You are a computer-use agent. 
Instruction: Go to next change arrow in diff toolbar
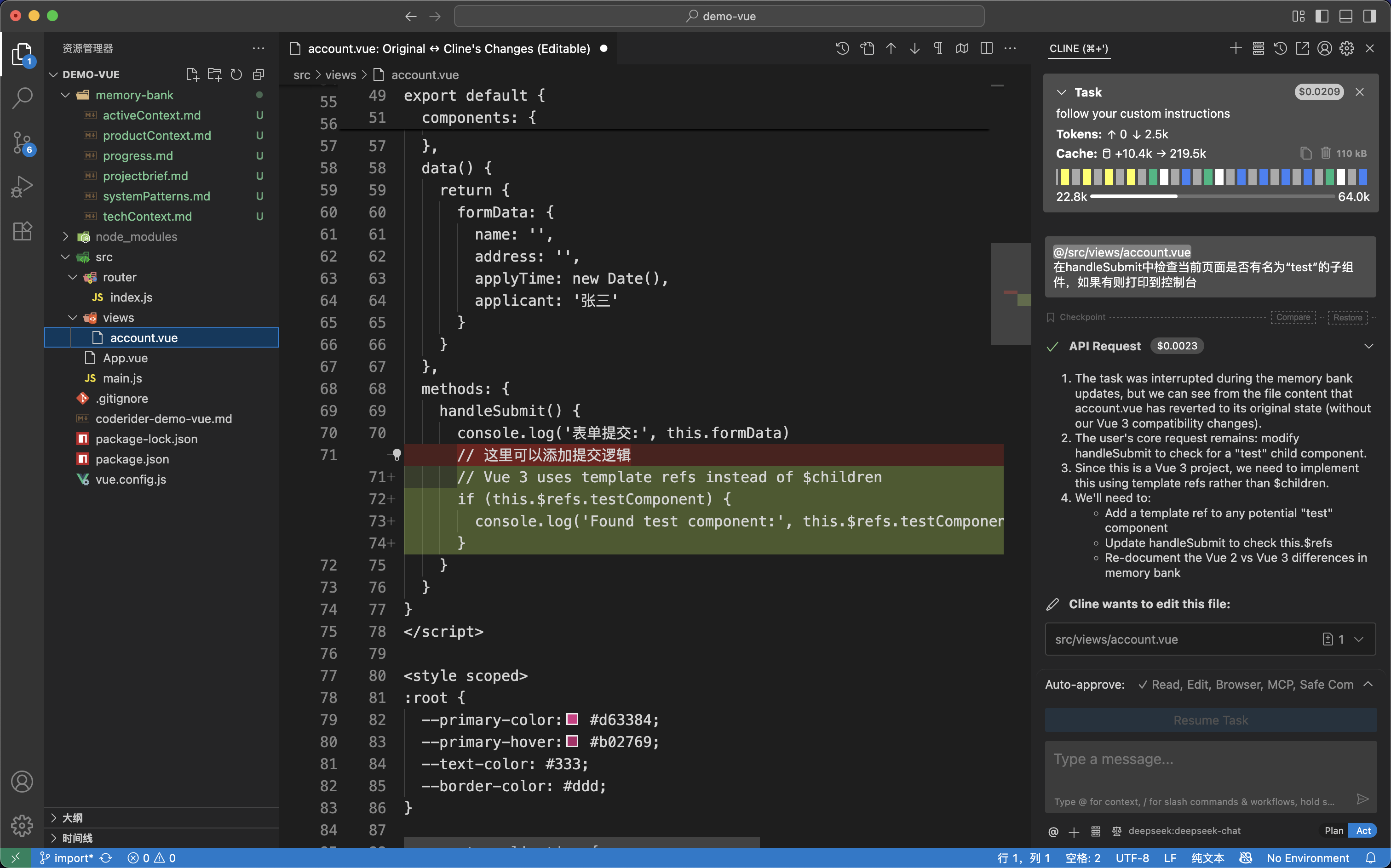914,49
